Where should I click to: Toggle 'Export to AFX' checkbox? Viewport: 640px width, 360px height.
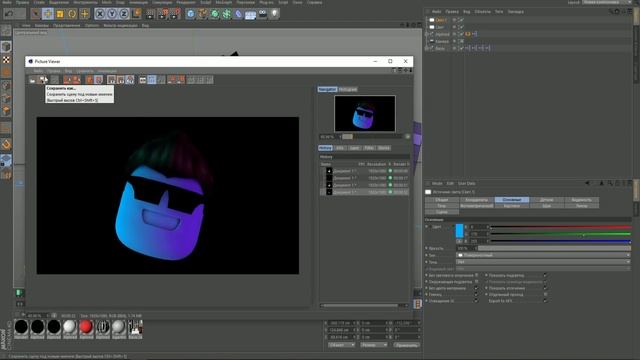point(545,301)
